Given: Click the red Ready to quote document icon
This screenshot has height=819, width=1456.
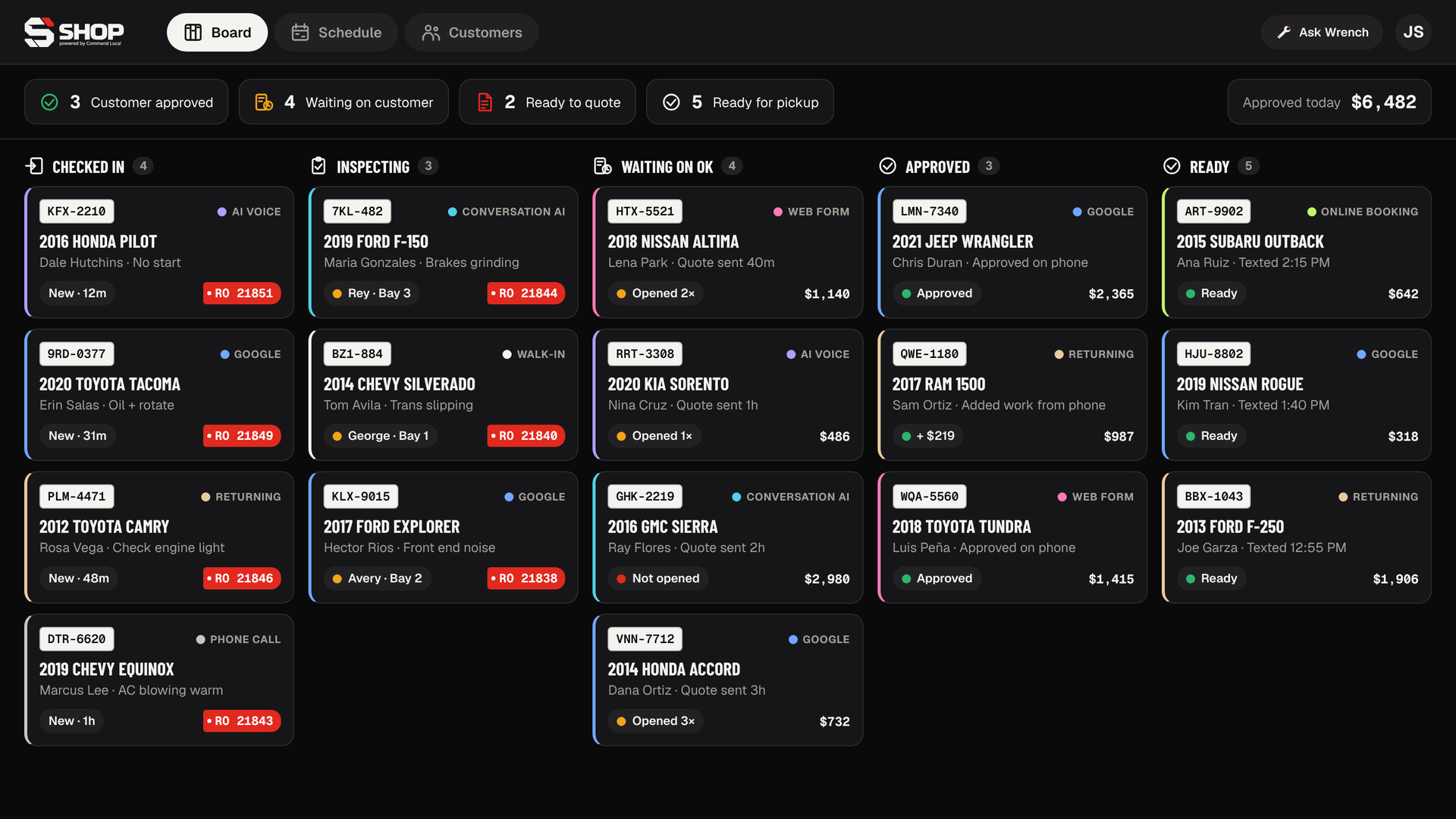Looking at the screenshot, I should [x=485, y=102].
